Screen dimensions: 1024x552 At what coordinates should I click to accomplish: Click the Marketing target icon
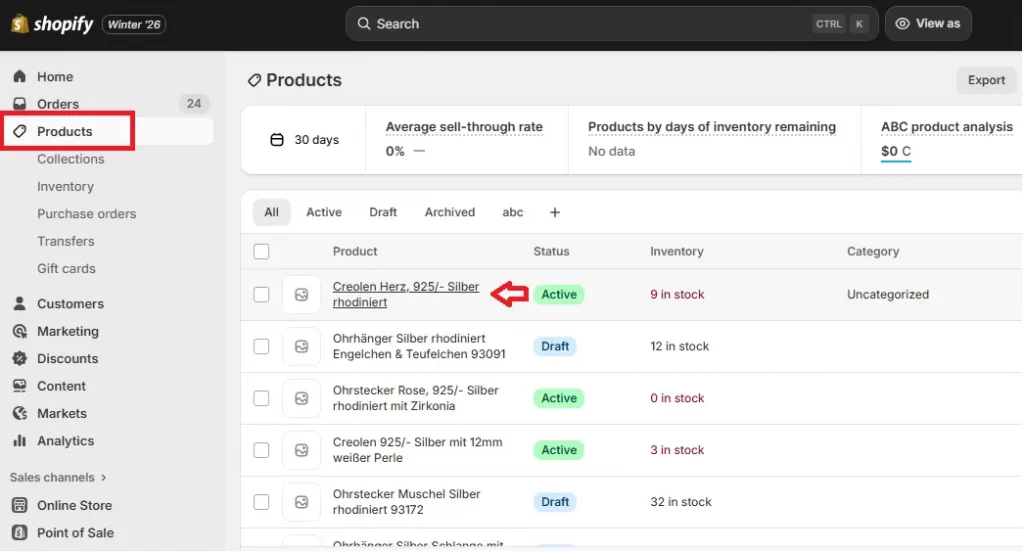pos(20,331)
